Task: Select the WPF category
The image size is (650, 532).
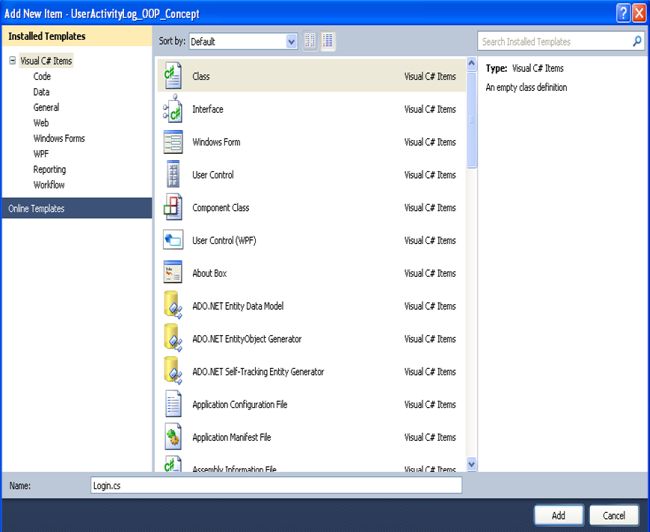Action: point(41,154)
